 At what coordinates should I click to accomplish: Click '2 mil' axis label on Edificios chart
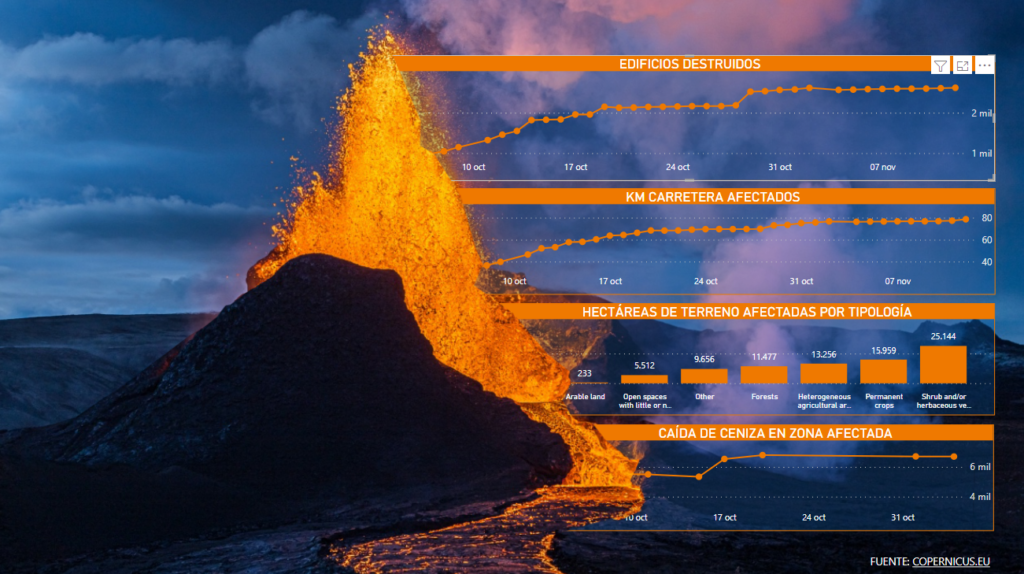[x=981, y=114]
